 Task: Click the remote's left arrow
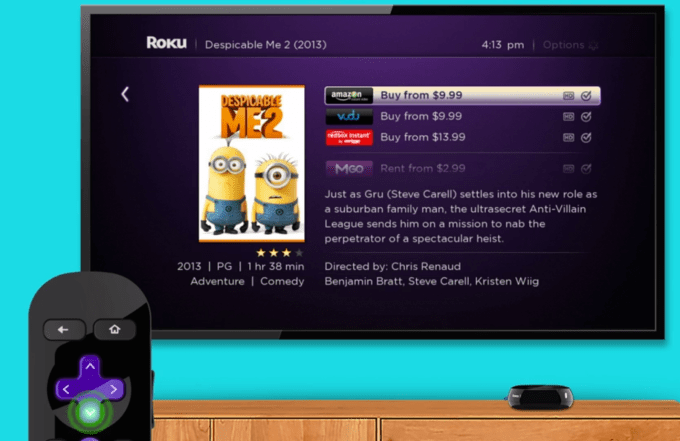click(x=66, y=389)
